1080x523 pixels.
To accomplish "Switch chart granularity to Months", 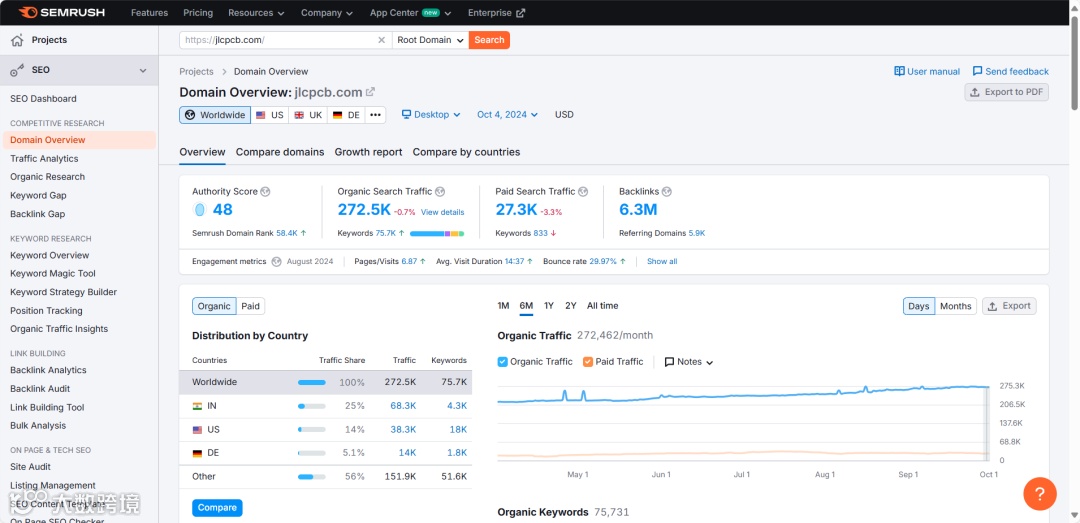I will pyautogui.click(x=955, y=306).
